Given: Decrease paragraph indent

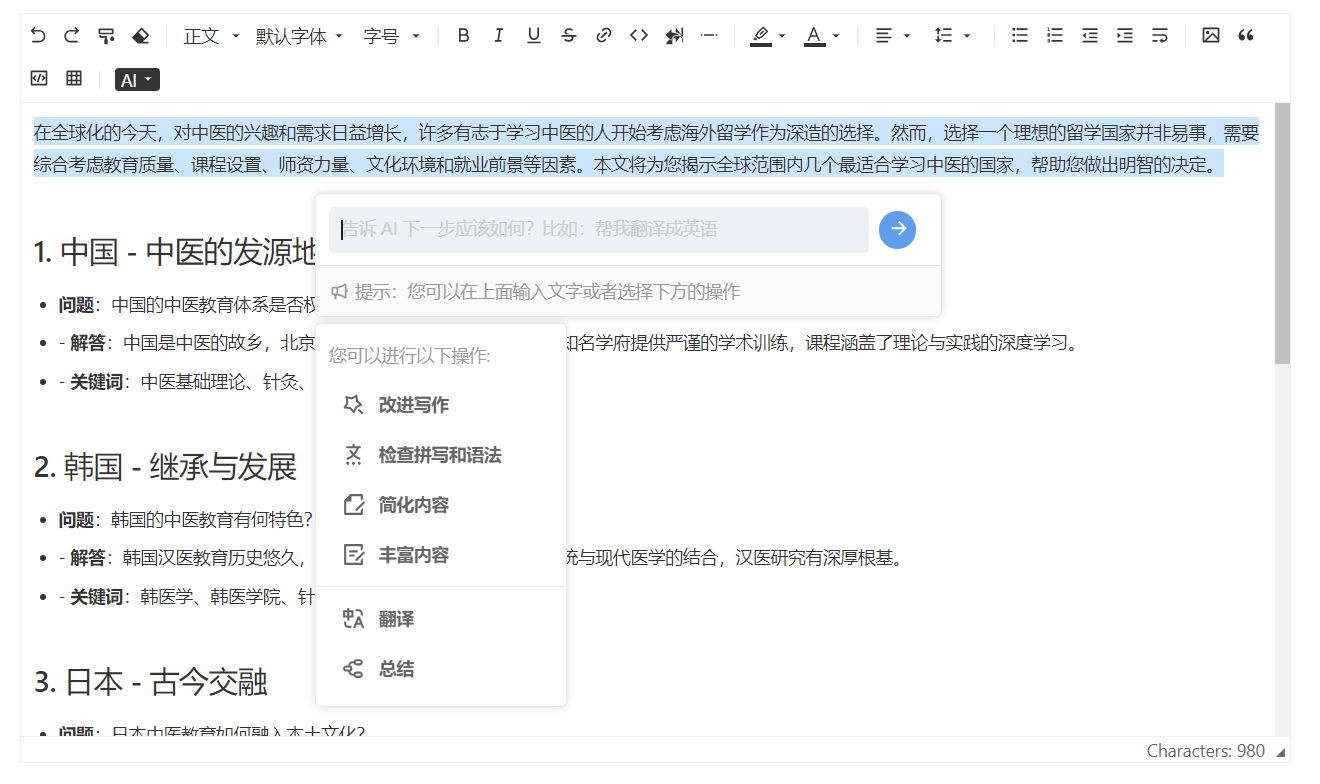Looking at the screenshot, I should tap(1090, 36).
